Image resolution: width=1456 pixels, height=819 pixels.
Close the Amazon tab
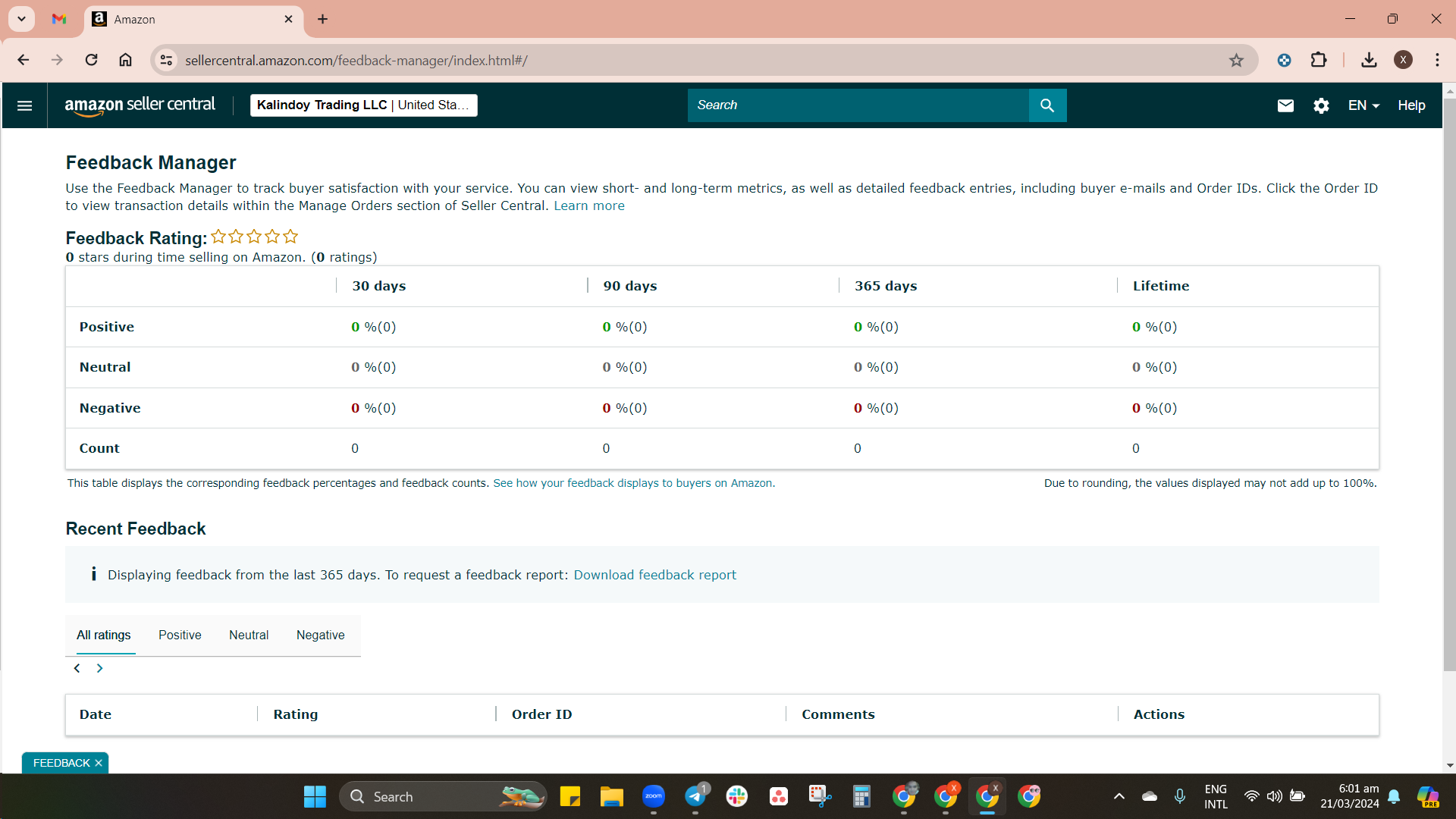coord(288,19)
